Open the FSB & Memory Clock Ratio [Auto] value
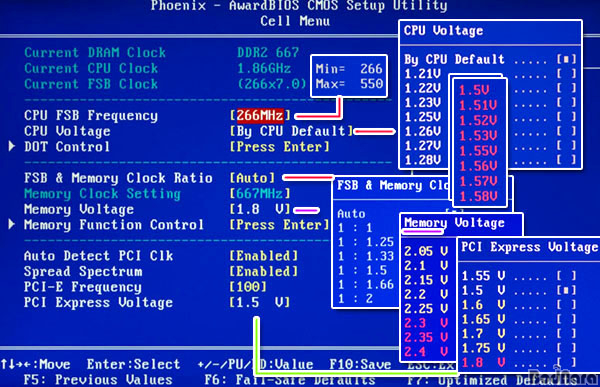The height and width of the screenshot is (387, 600). click(252, 178)
